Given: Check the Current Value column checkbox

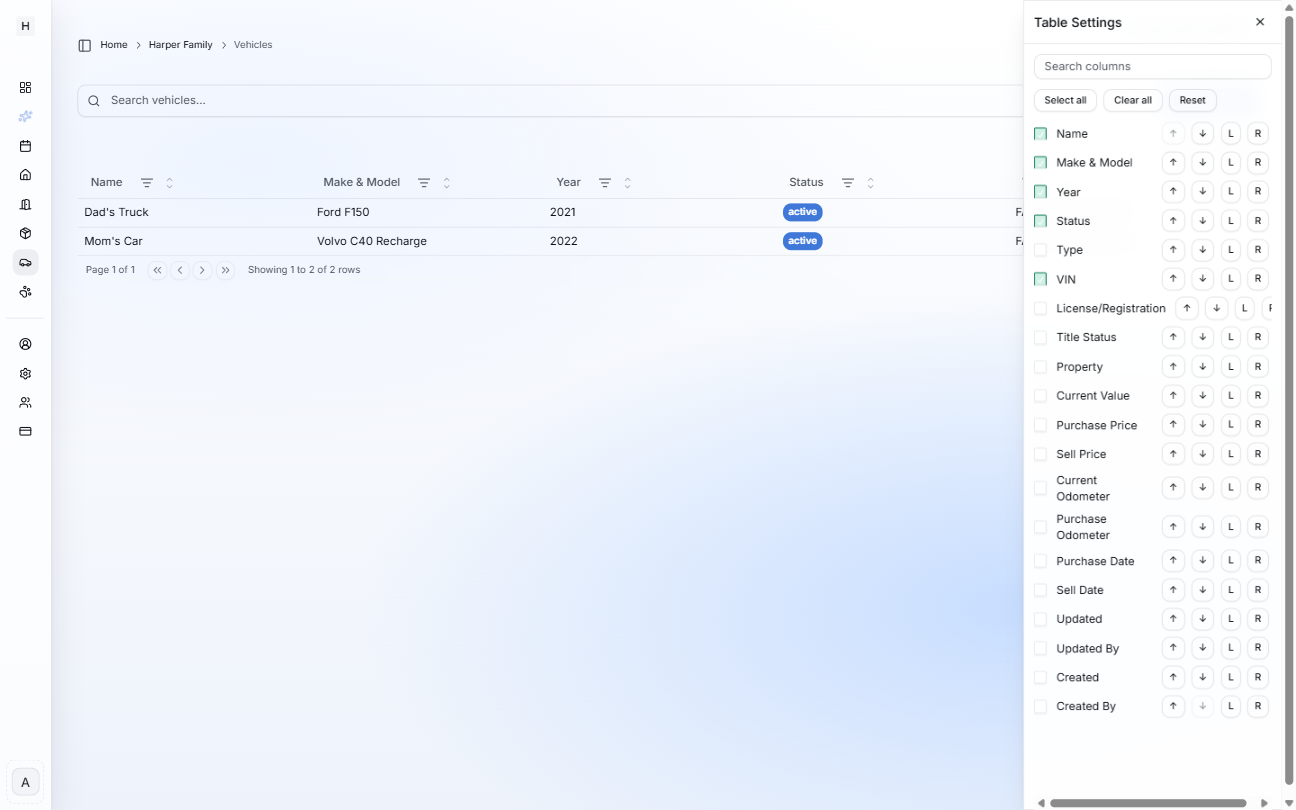Looking at the screenshot, I should click(1040, 396).
